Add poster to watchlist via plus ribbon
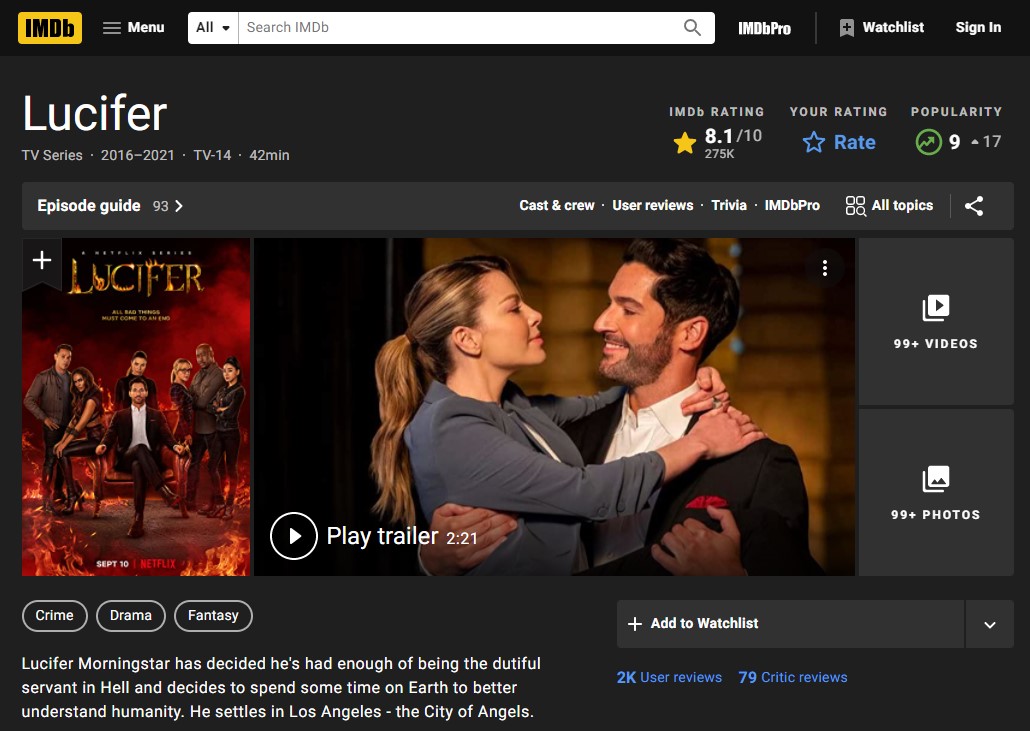Viewport: 1030px width, 731px height. pos(42,260)
